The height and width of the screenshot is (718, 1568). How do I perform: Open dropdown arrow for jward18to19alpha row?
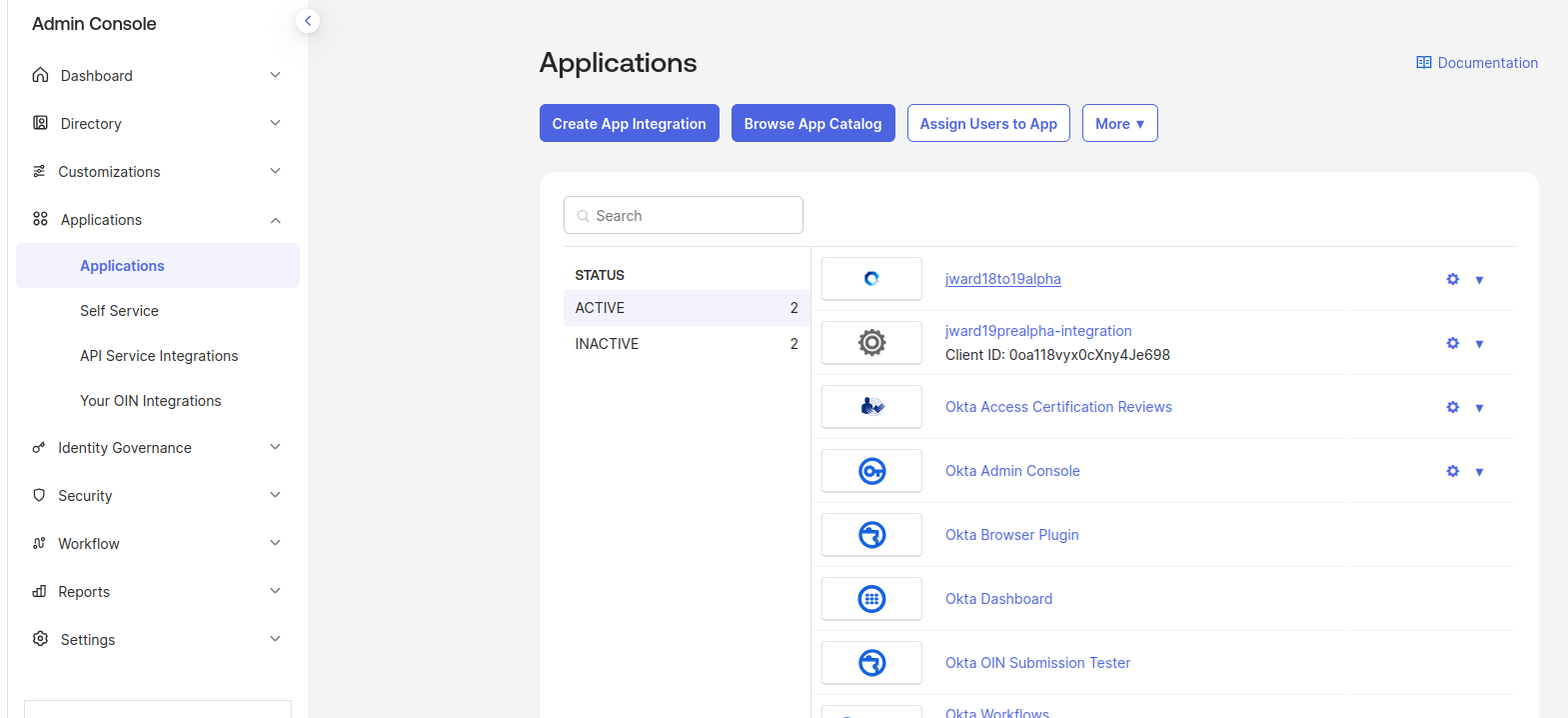click(x=1479, y=280)
